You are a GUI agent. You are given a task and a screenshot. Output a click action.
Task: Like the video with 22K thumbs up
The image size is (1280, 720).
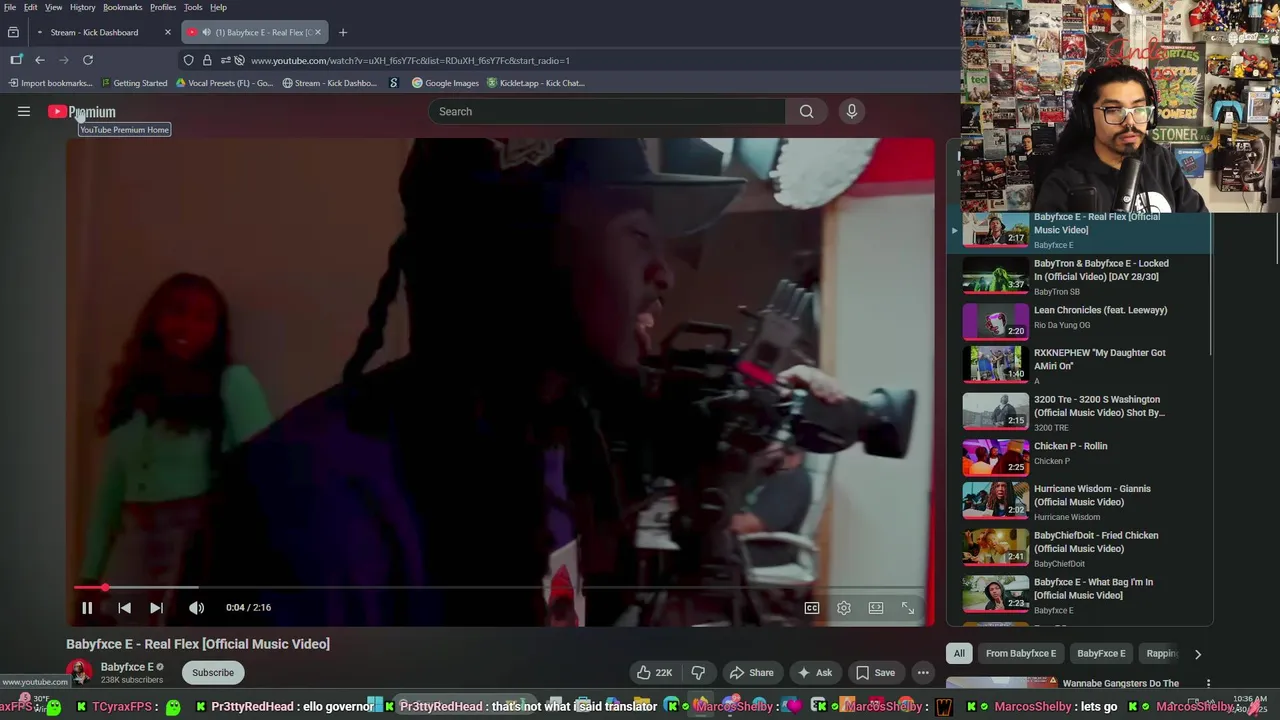(x=655, y=672)
